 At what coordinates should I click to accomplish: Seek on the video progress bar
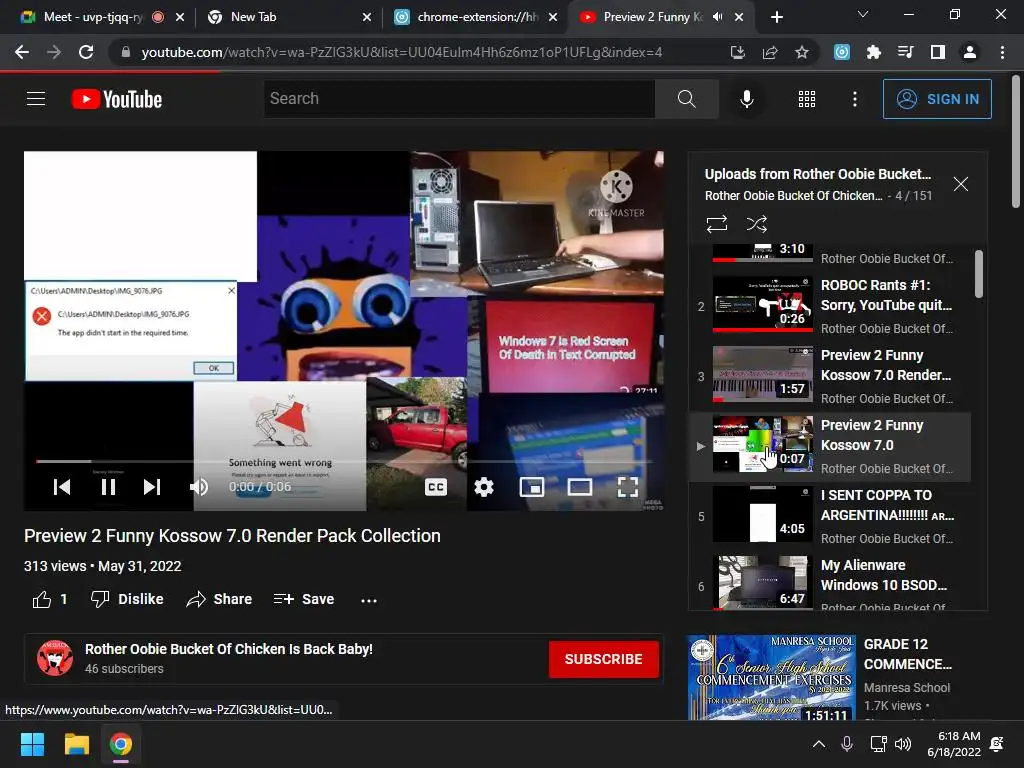click(x=344, y=461)
